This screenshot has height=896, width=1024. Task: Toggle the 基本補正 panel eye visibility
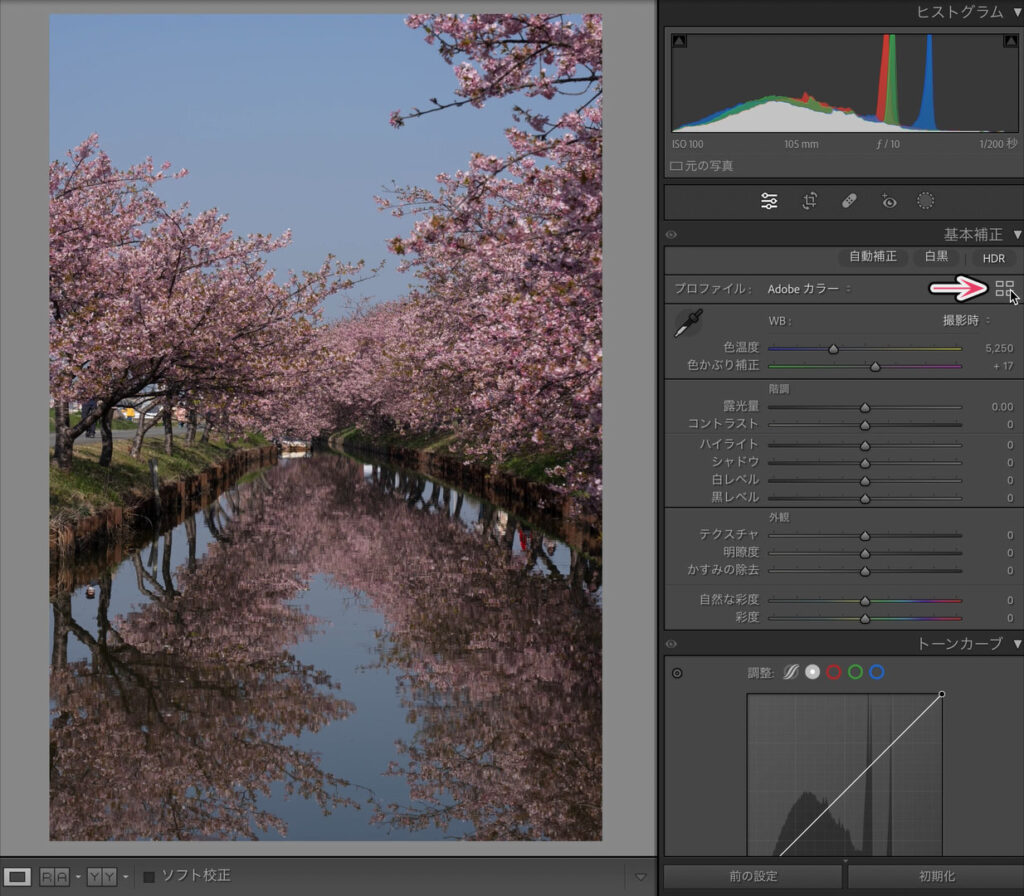pyautogui.click(x=671, y=235)
